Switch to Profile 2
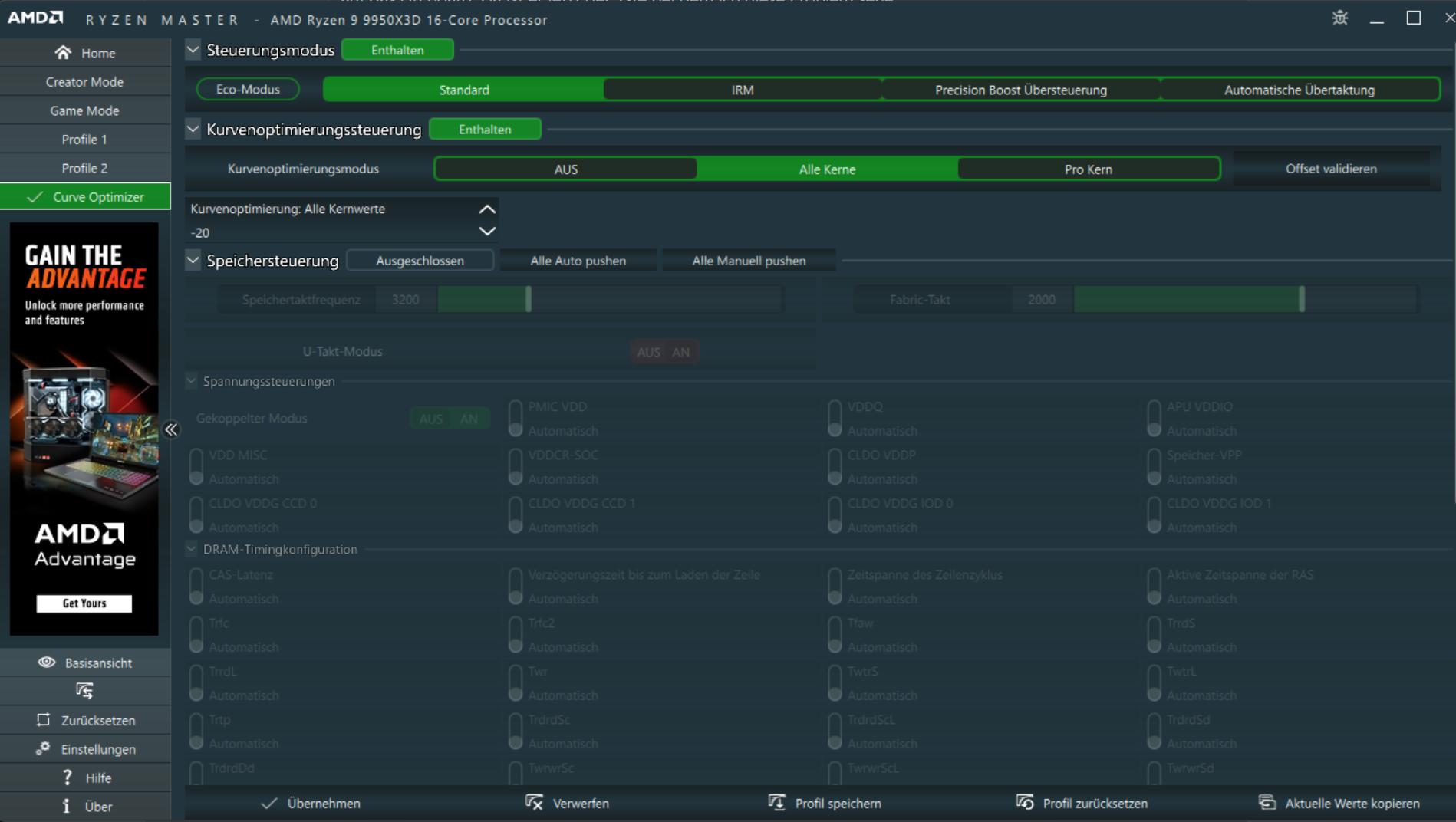This screenshot has height=822, width=1456. tap(85, 168)
